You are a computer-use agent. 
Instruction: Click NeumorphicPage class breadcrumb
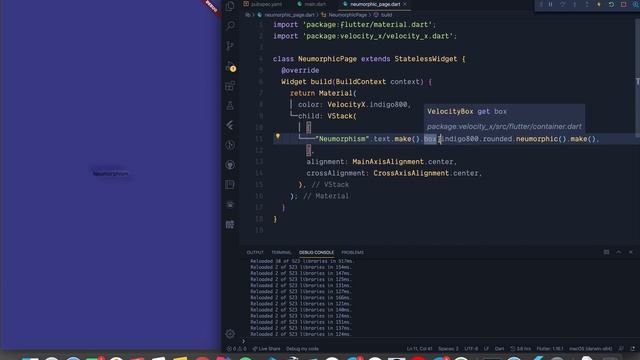coord(344,15)
